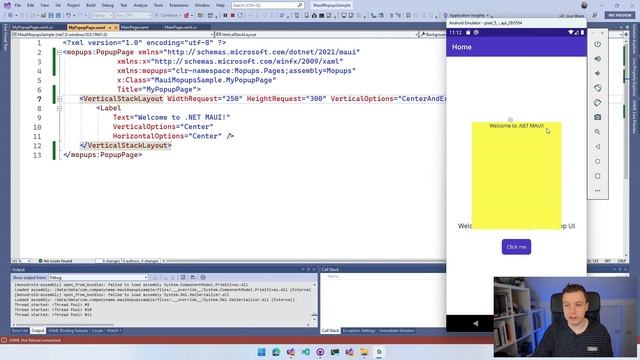Click the red Stop debugging icon
This screenshot has width=640, height=360.
pos(233,16)
